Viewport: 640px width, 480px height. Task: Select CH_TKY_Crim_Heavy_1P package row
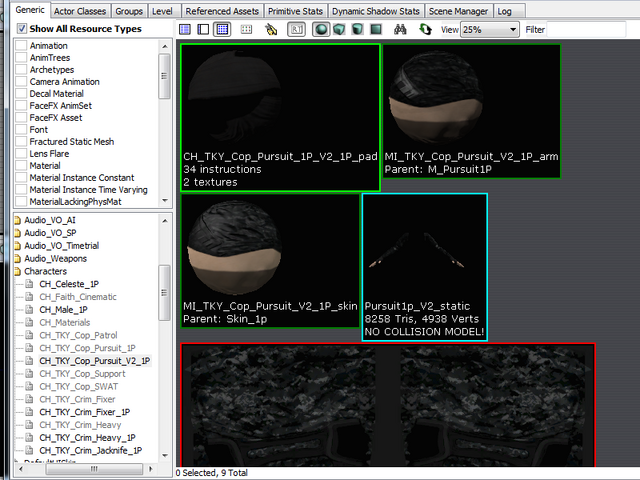(87, 438)
